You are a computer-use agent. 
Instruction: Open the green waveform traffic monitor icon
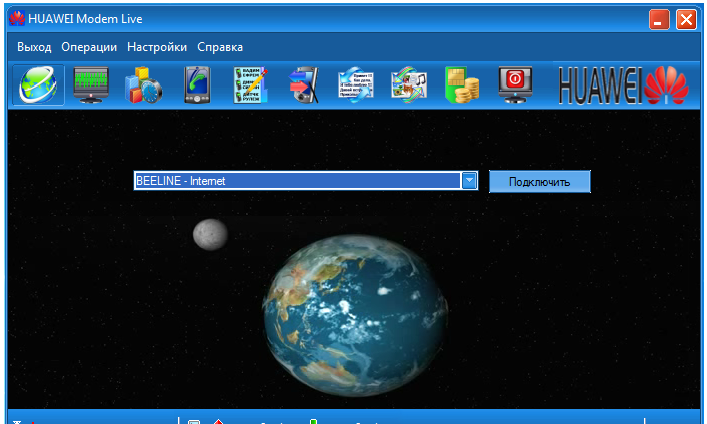click(x=91, y=85)
